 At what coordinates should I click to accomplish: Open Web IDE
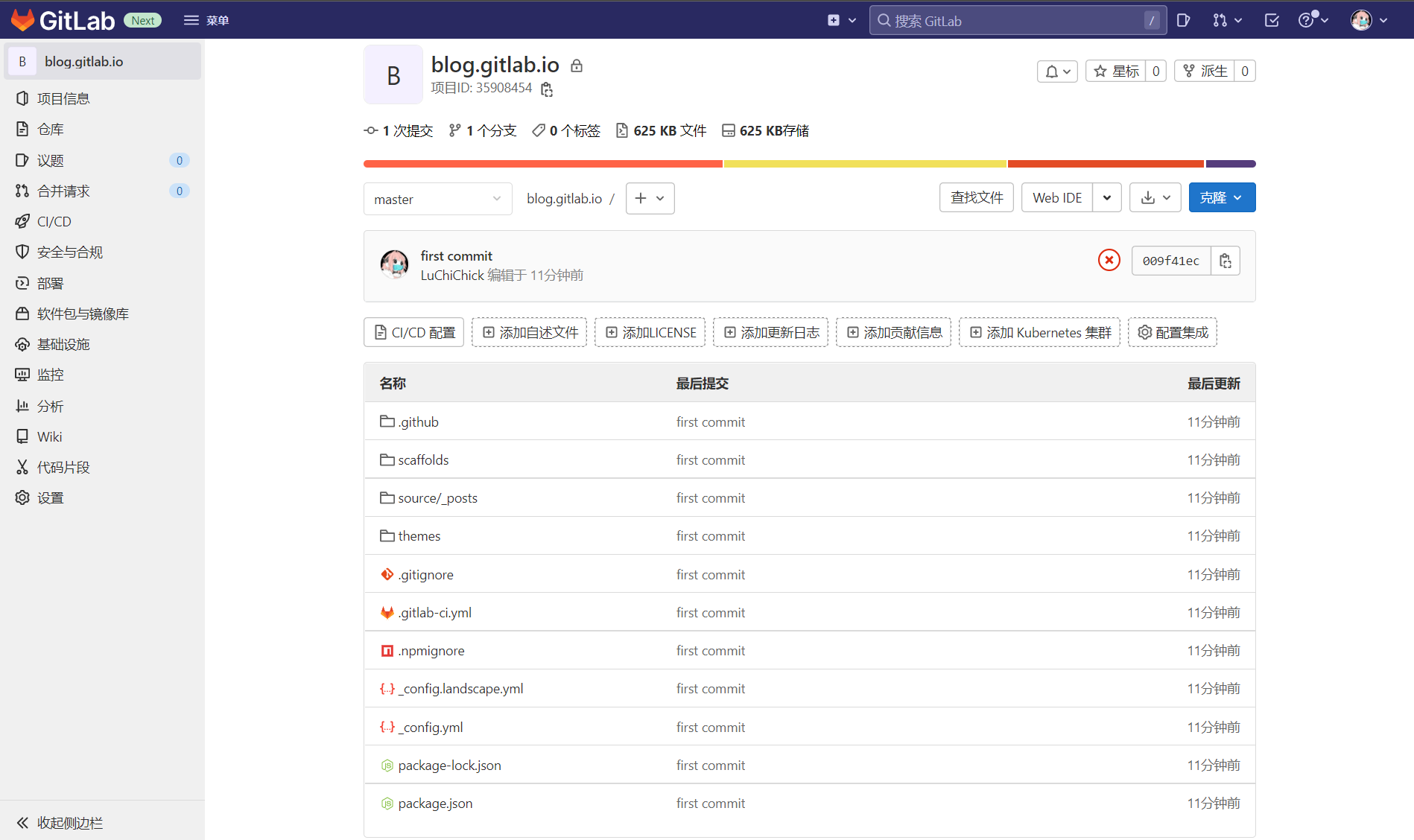[x=1057, y=197]
